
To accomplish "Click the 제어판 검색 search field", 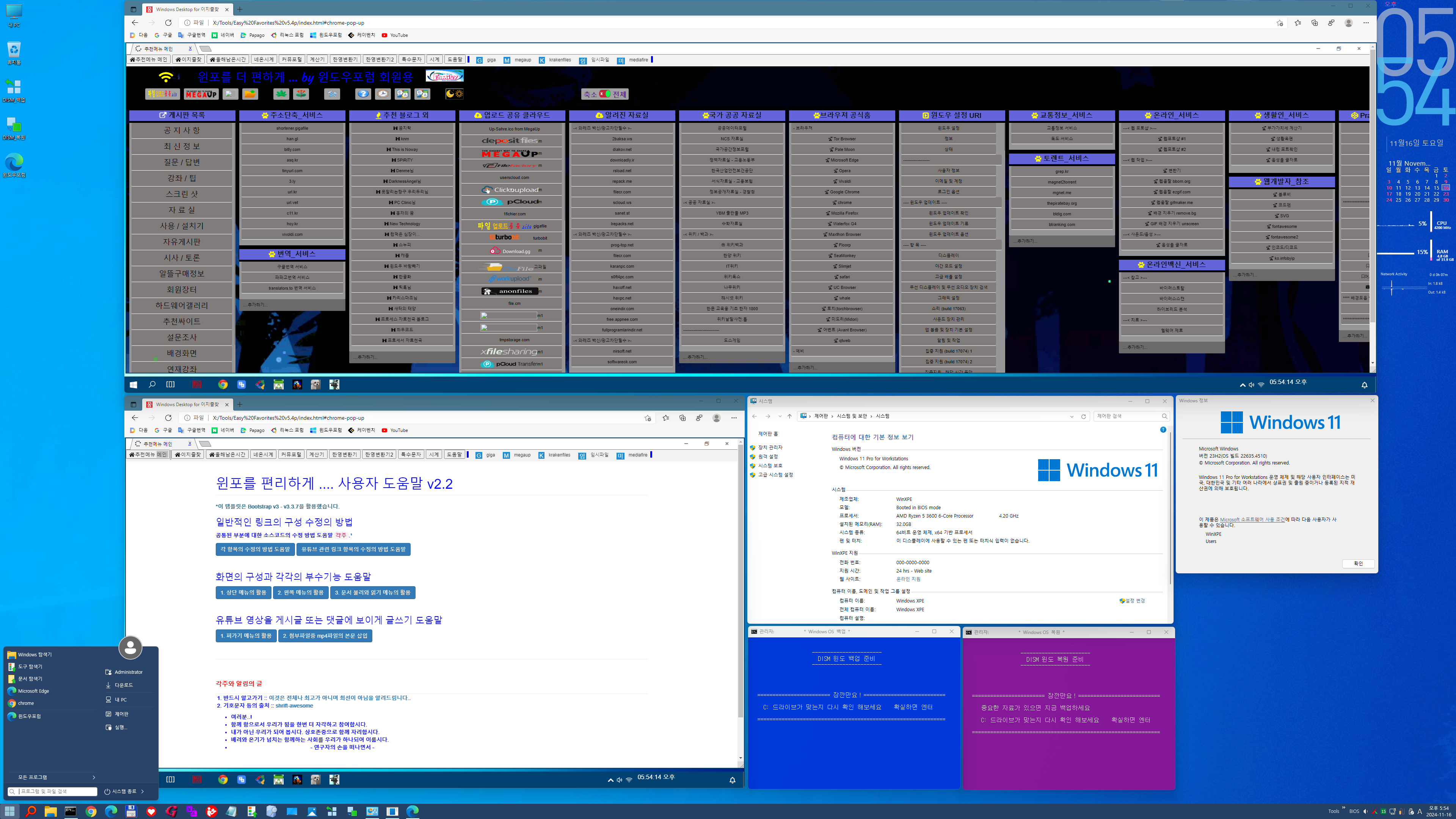I will coord(1131,417).
